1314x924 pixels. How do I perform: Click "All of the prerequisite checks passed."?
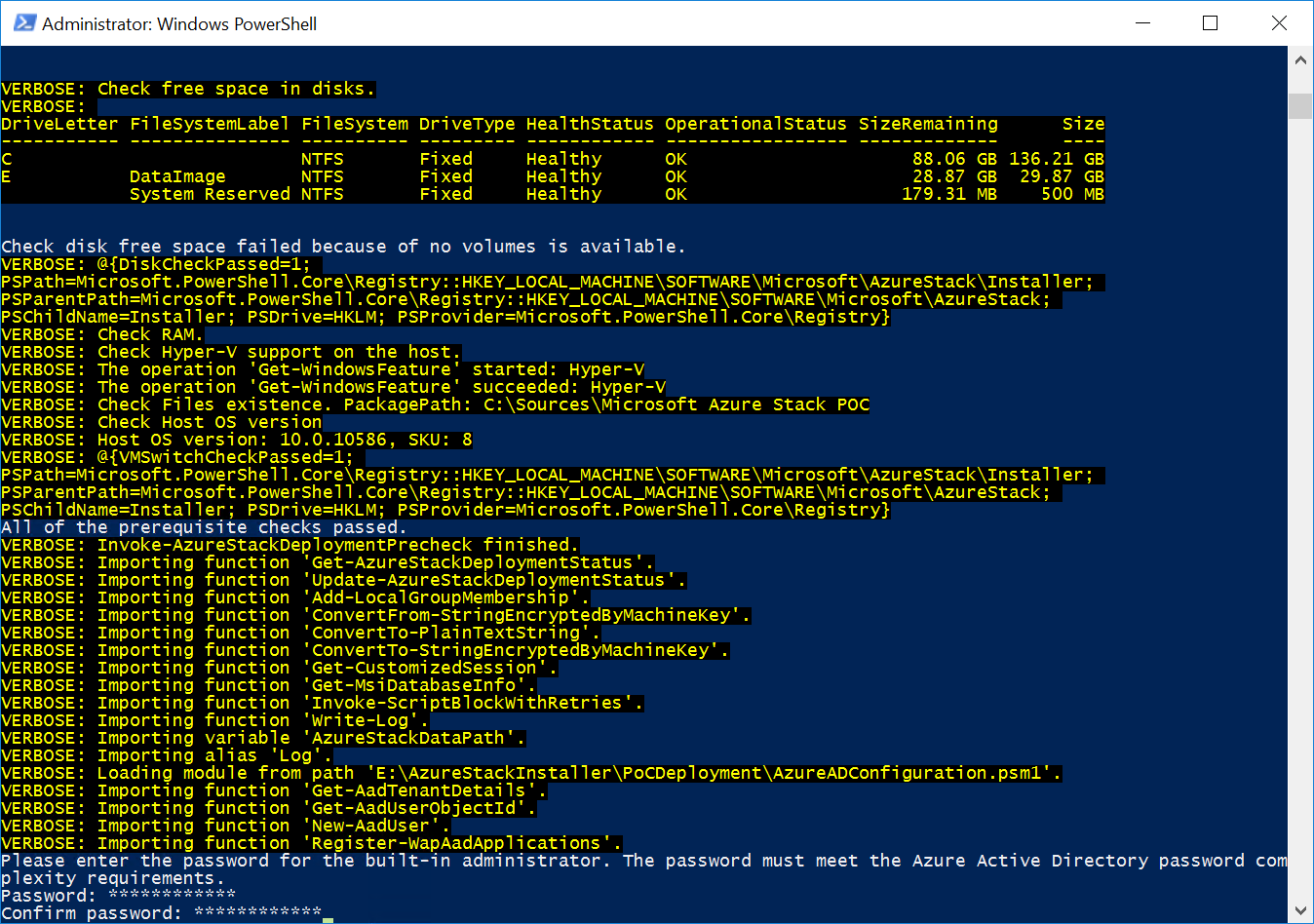pyautogui.click(x=205, y=527)
